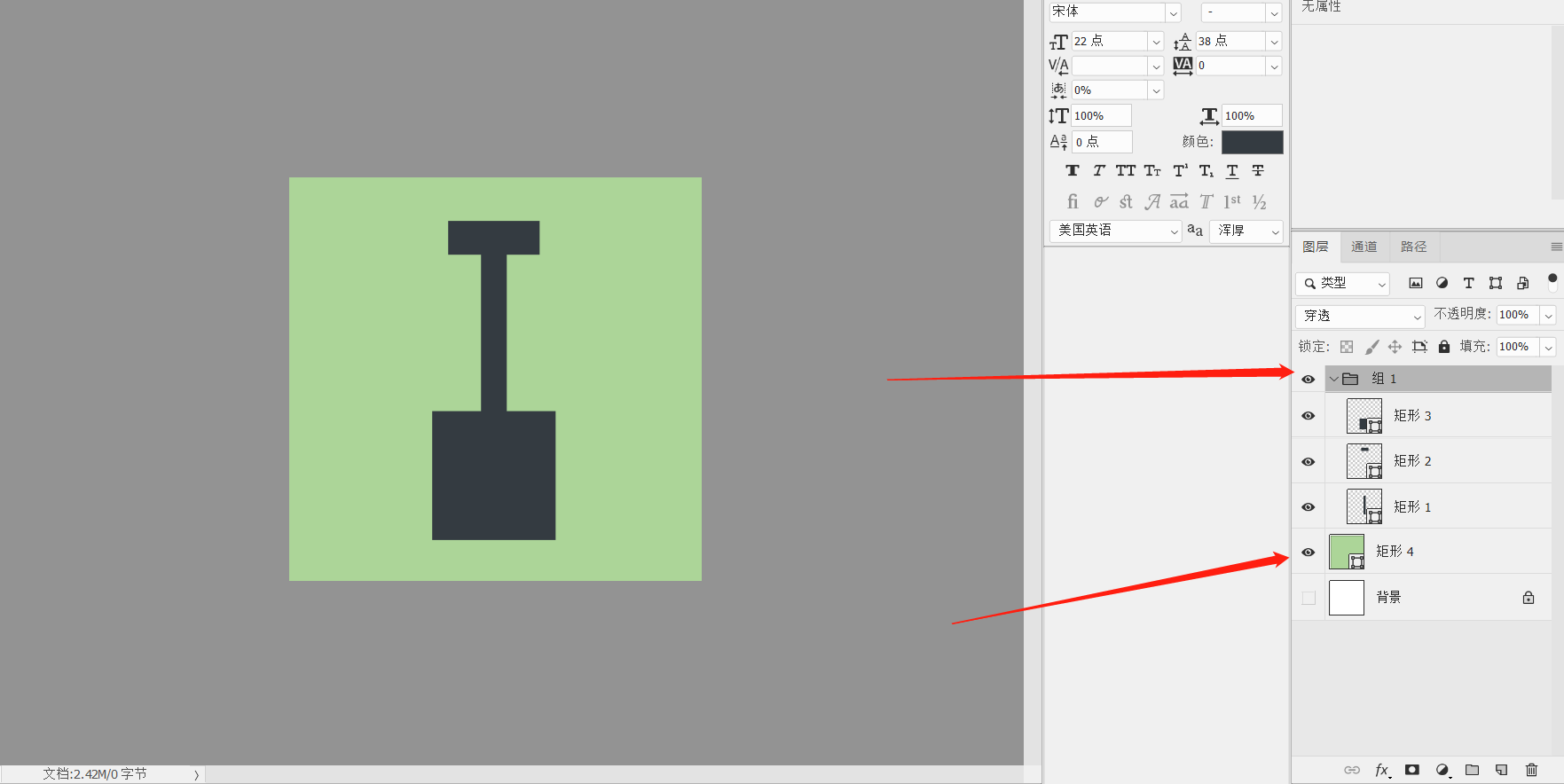Select the 矩形 2 layer name

tap(1412, 461)
